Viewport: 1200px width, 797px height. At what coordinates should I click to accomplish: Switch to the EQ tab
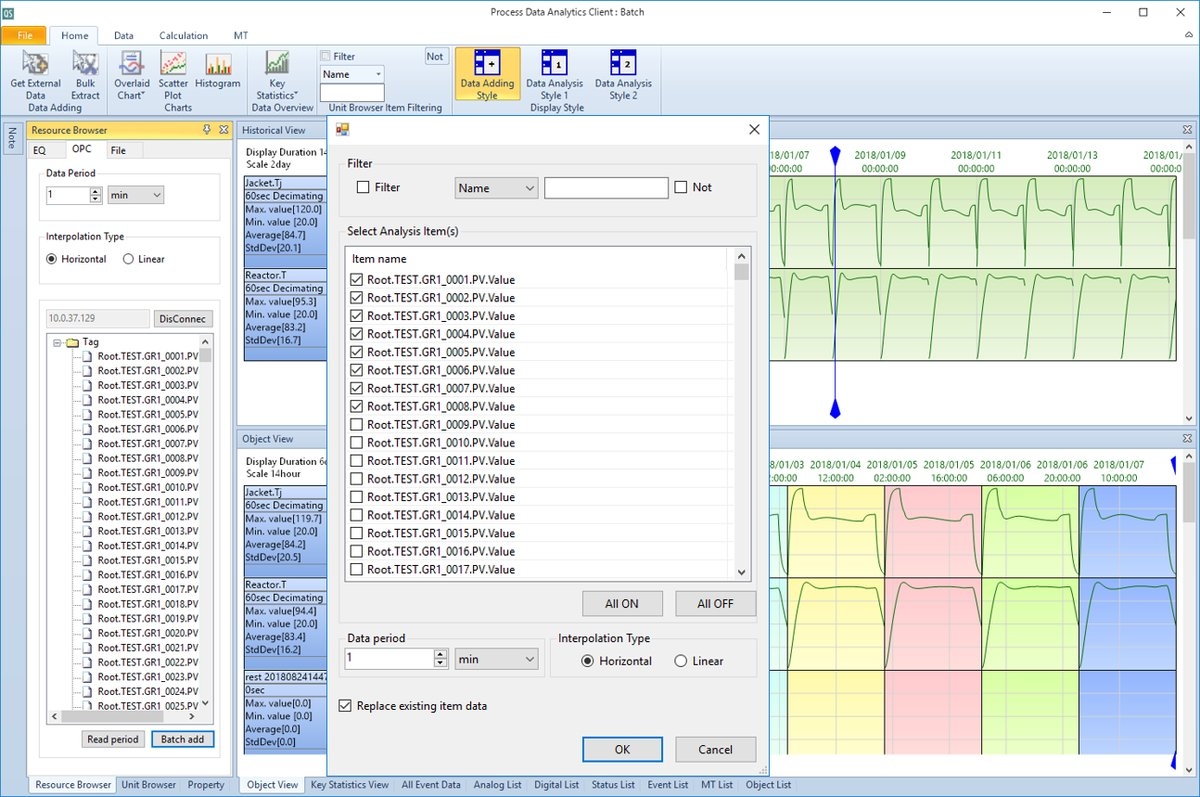tap(39, 150)
